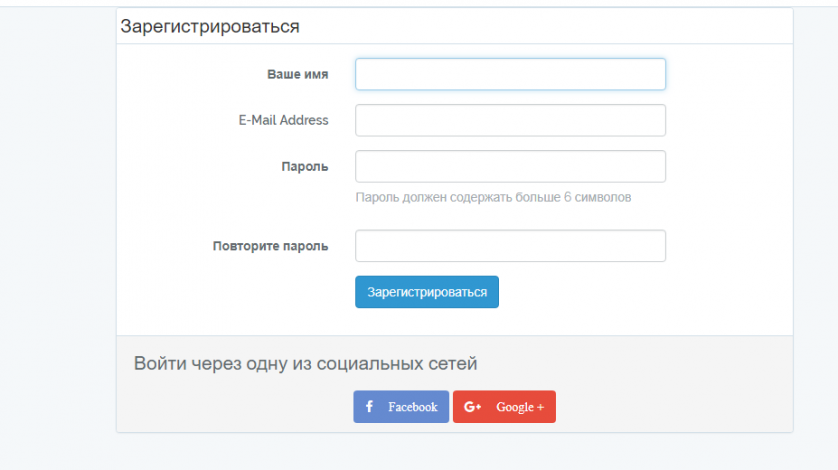Click the Повторите пароль label

270,246
